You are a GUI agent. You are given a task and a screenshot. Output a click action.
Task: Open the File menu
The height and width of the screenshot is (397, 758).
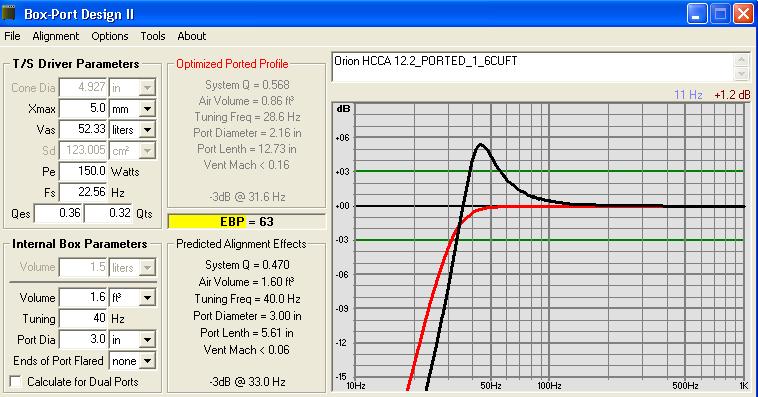12,36
